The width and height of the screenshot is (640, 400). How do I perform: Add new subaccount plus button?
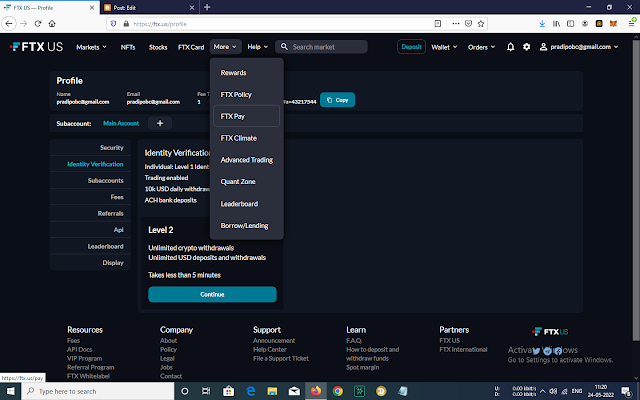160,123
